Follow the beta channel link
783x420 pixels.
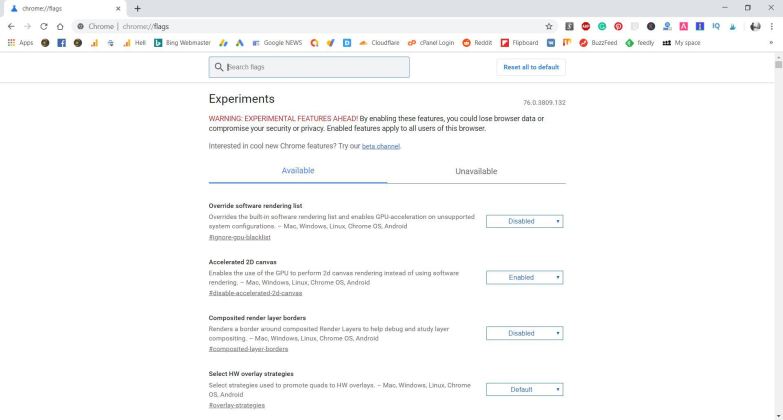point(381,147)
